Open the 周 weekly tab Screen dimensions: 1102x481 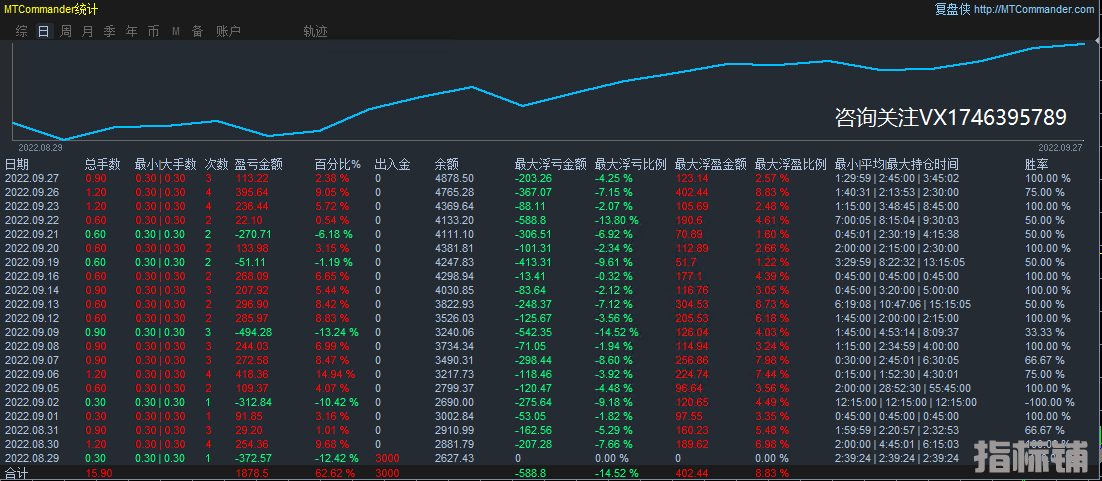(x=65, y=31)
